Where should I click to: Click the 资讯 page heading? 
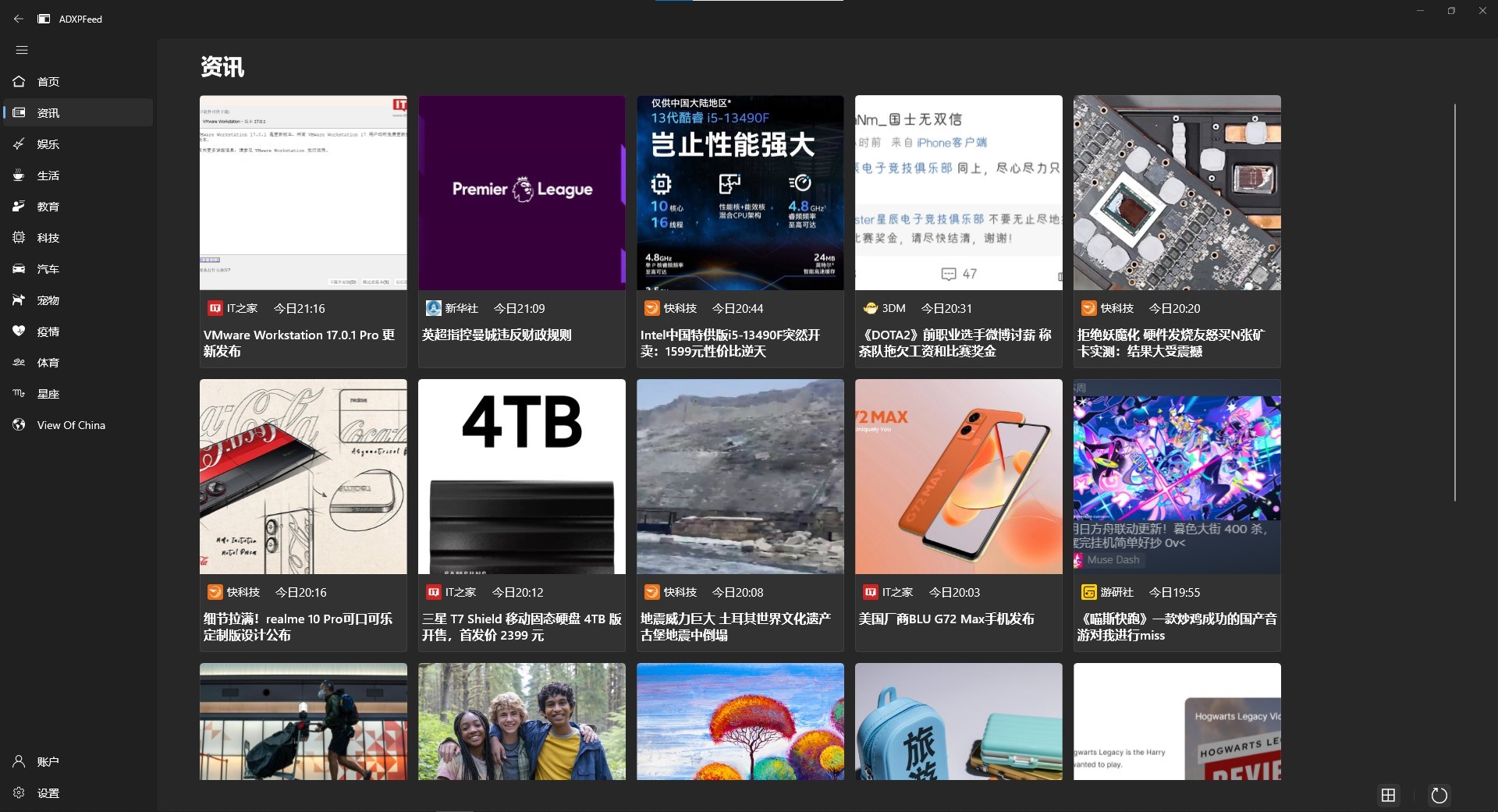point(222,67)
